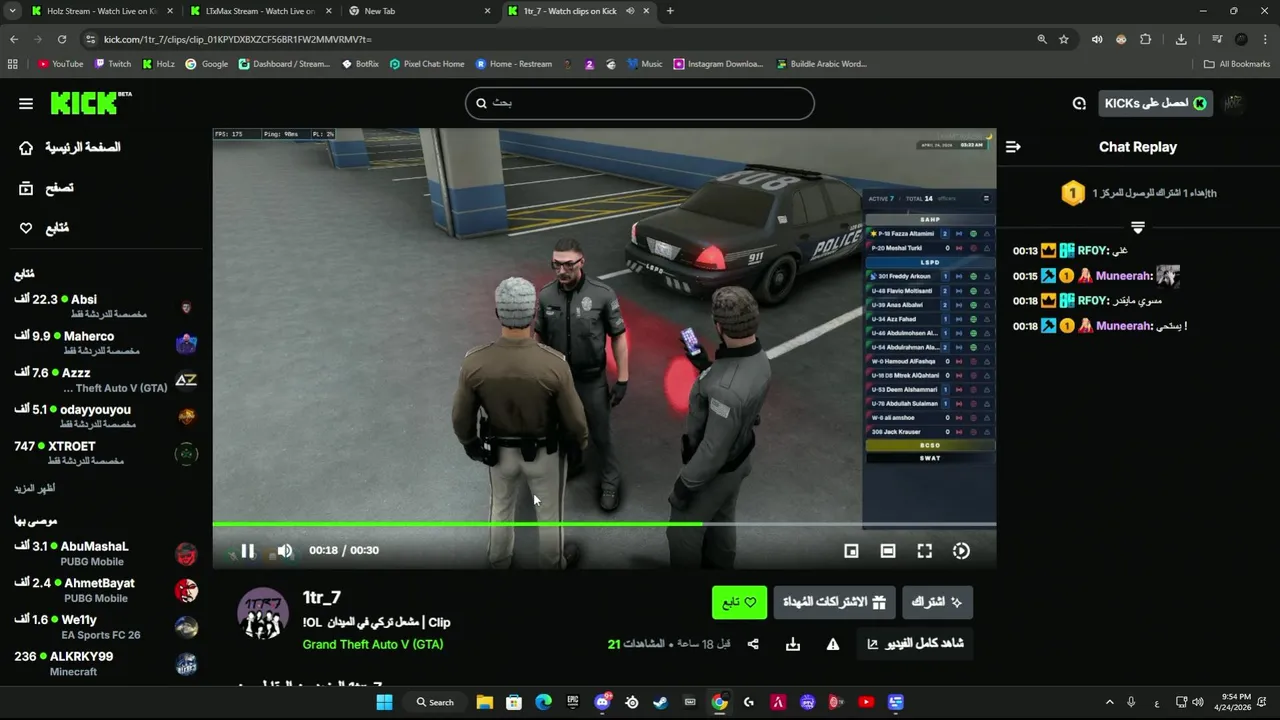The image size is (1280, 720).
Task: Open the hamburger sidebar menu
Action: (26, 103)
